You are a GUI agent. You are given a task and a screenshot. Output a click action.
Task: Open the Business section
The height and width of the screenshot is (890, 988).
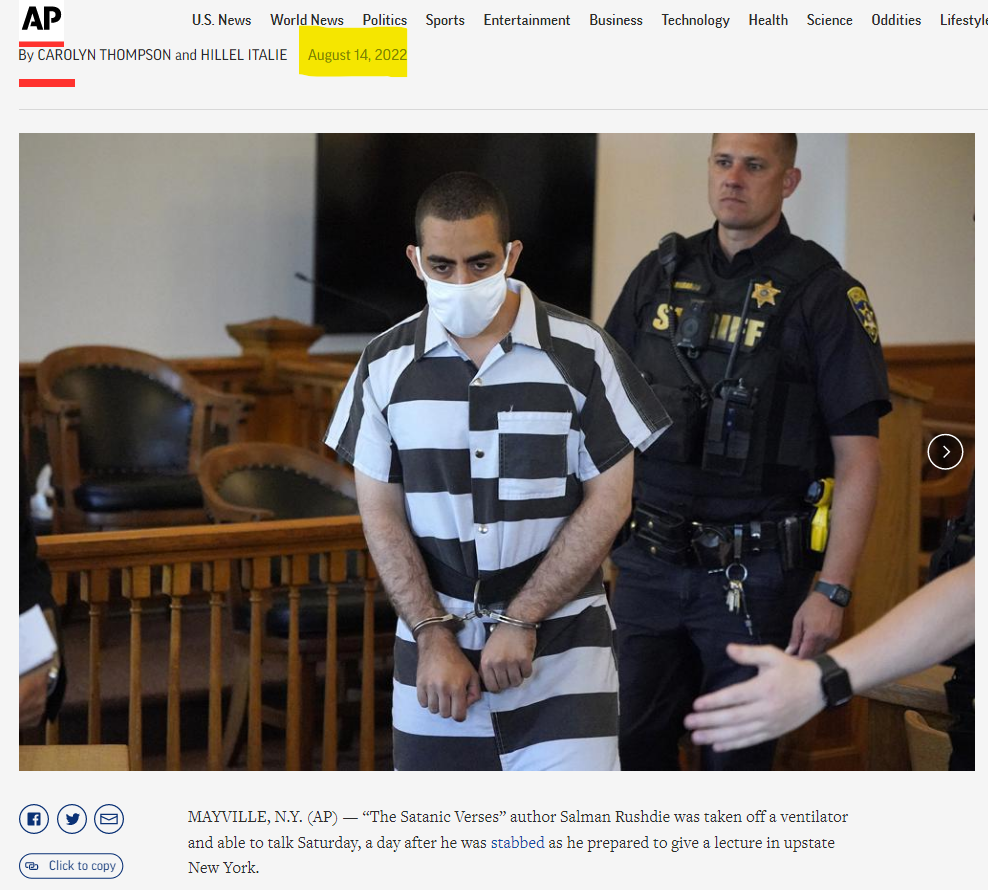pyautogui.click(x=616, y=20)
